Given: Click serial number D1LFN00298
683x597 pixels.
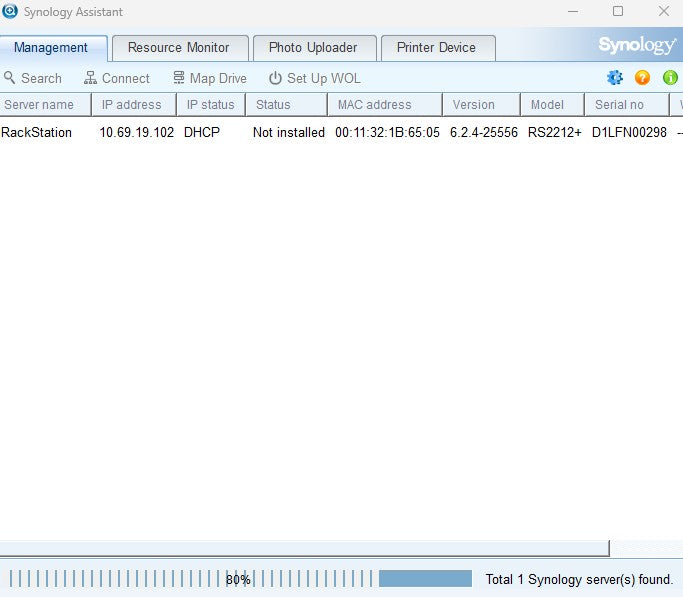Looking at the screenshot, I should pos(629,132).
